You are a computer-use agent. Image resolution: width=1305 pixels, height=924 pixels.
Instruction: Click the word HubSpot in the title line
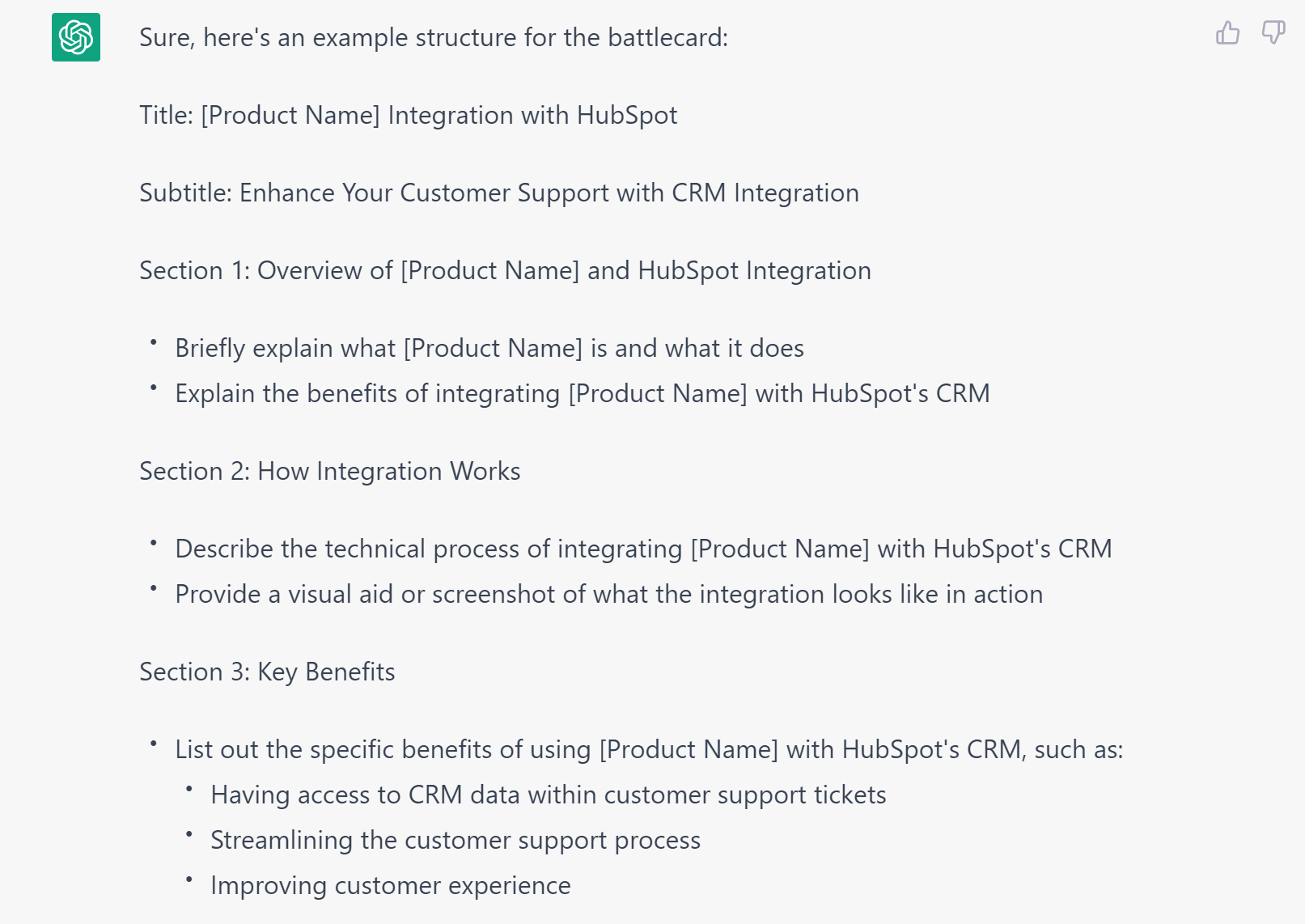pos(627,115)
